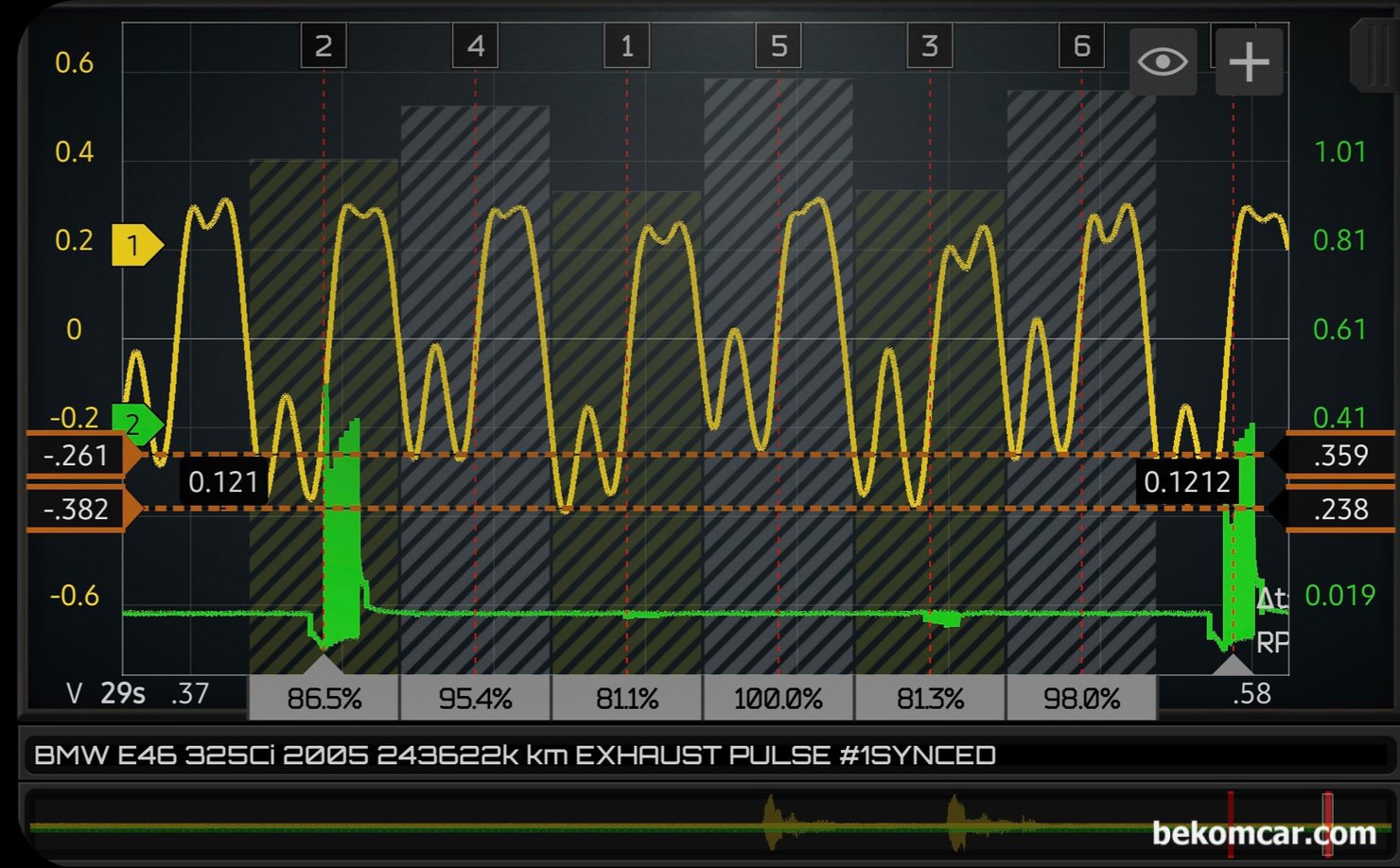Viewport: 1400px width, 868px height.
Task: Click cylinder 2 marker at top
Action: click(324, 46)
